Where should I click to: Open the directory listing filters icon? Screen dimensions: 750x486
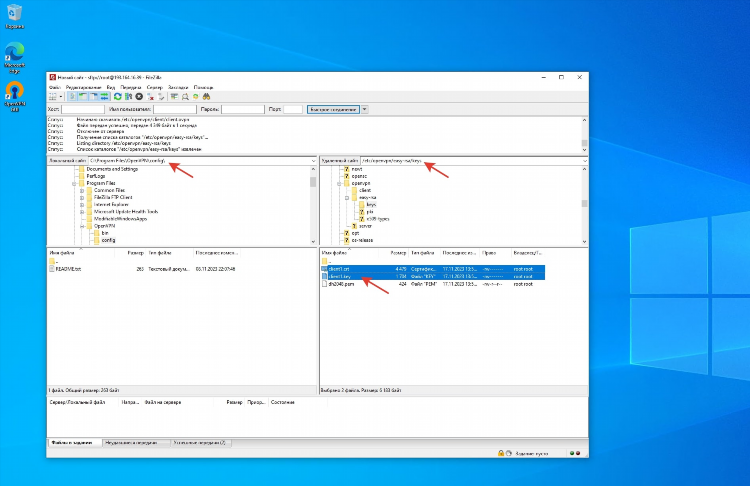click(x=174, y=97)
